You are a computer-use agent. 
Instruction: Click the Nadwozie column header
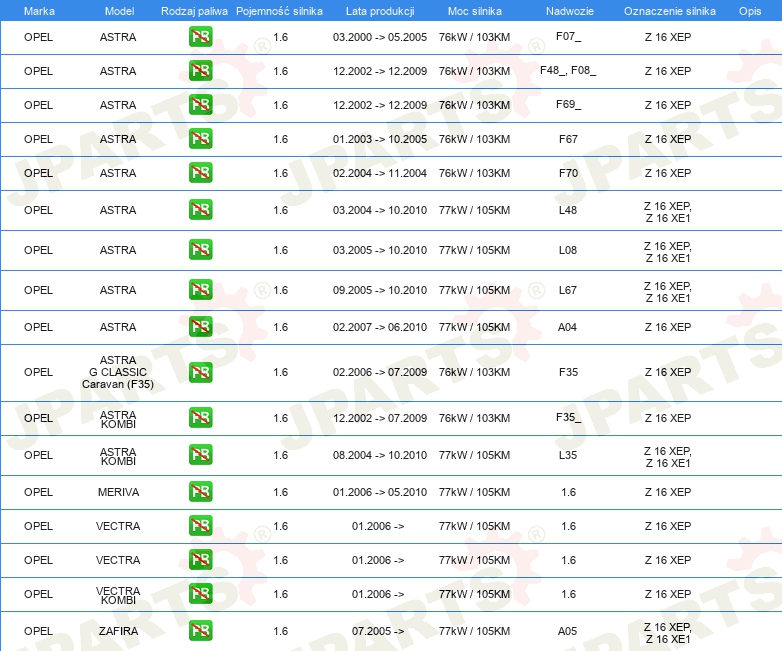(x=568, y=10)
